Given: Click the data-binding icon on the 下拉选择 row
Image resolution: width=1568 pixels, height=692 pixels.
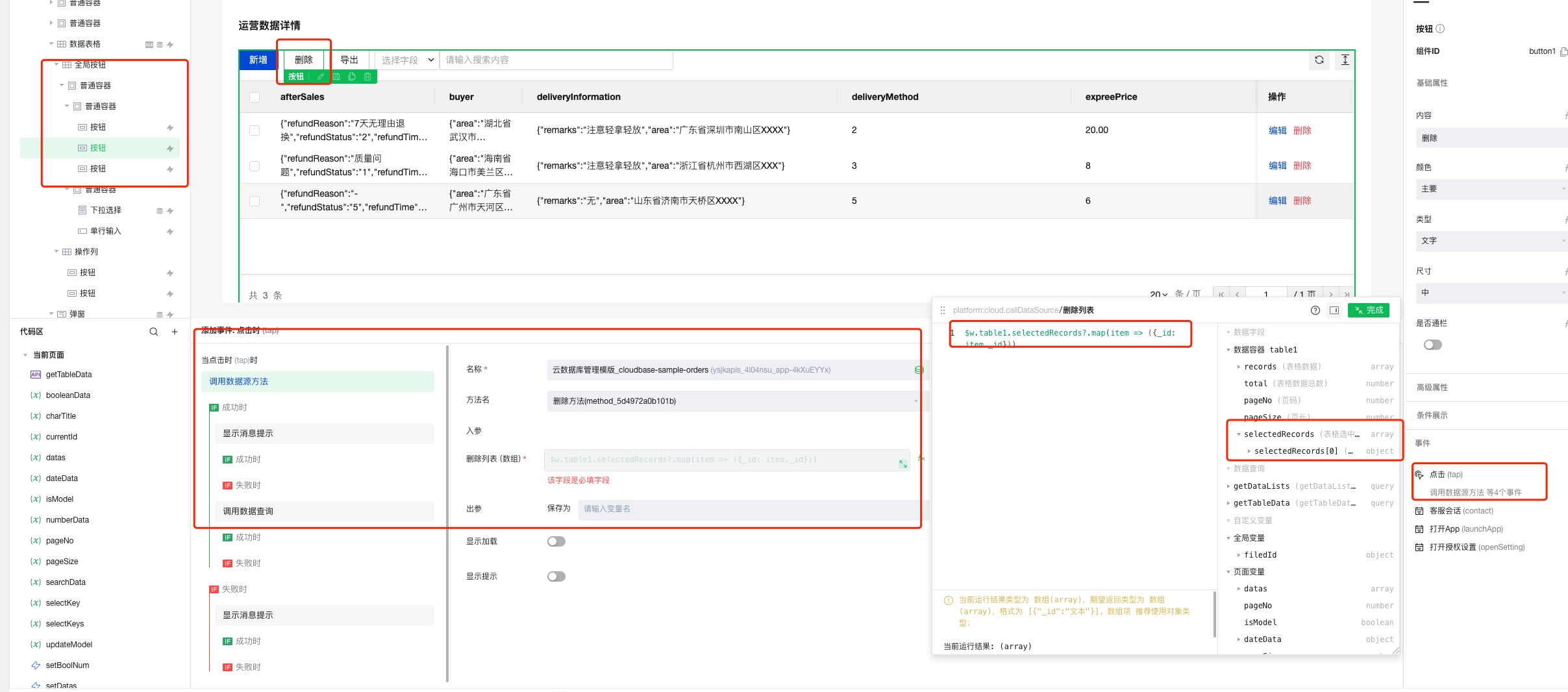Looking at the screenshot, I should [160, 211].
